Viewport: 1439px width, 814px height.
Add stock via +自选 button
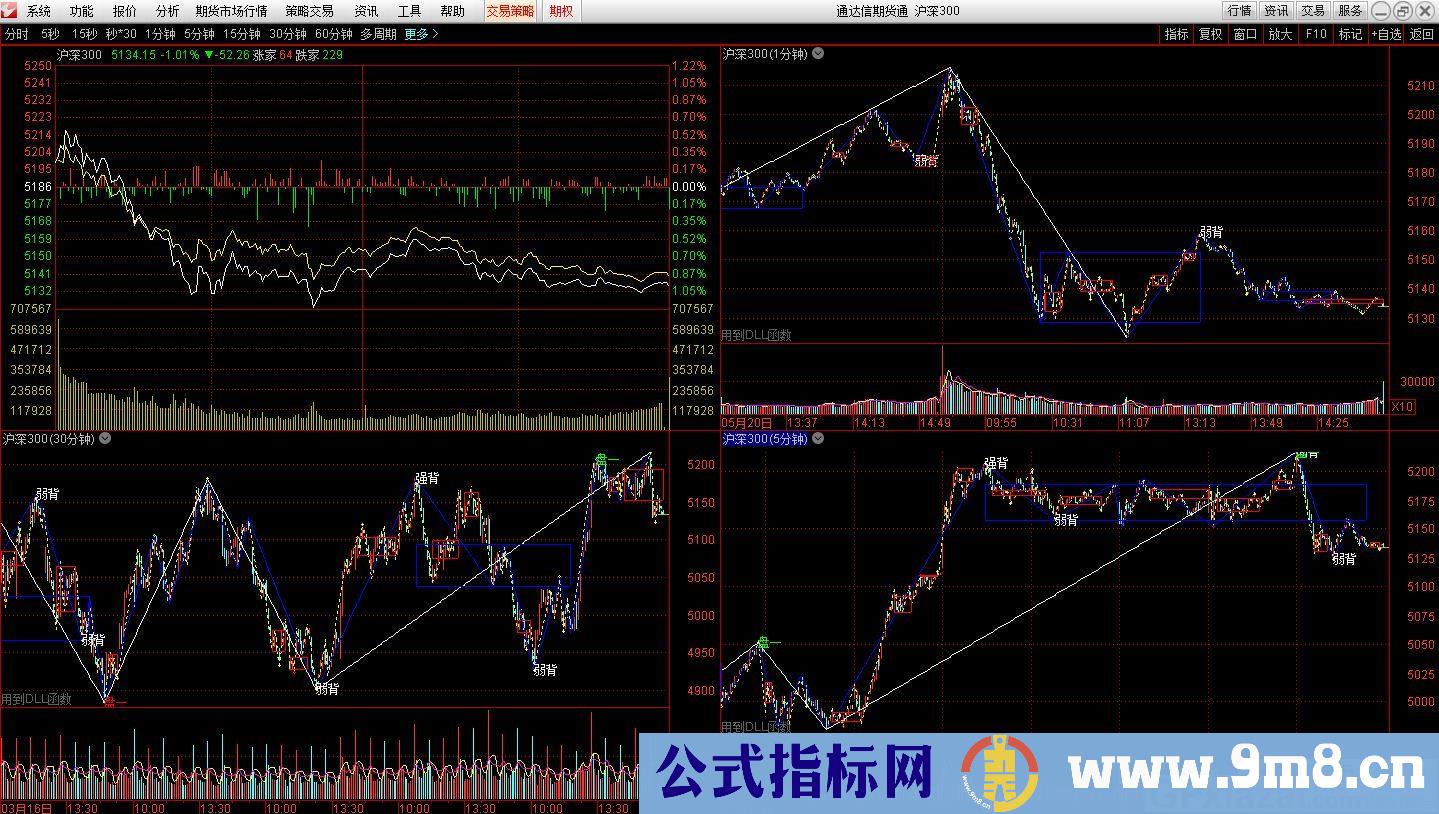(1386, 34)
